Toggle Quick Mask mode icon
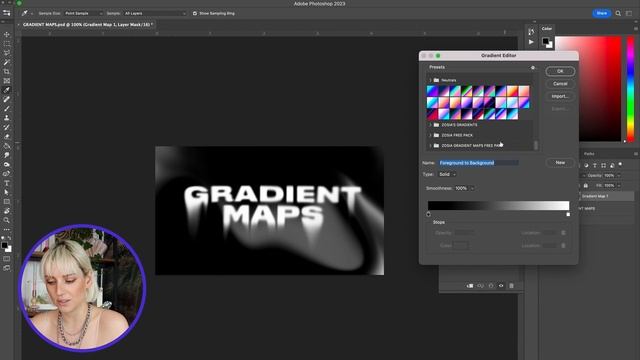Screen dimensions: 640x360 click(x=7, y=259)
